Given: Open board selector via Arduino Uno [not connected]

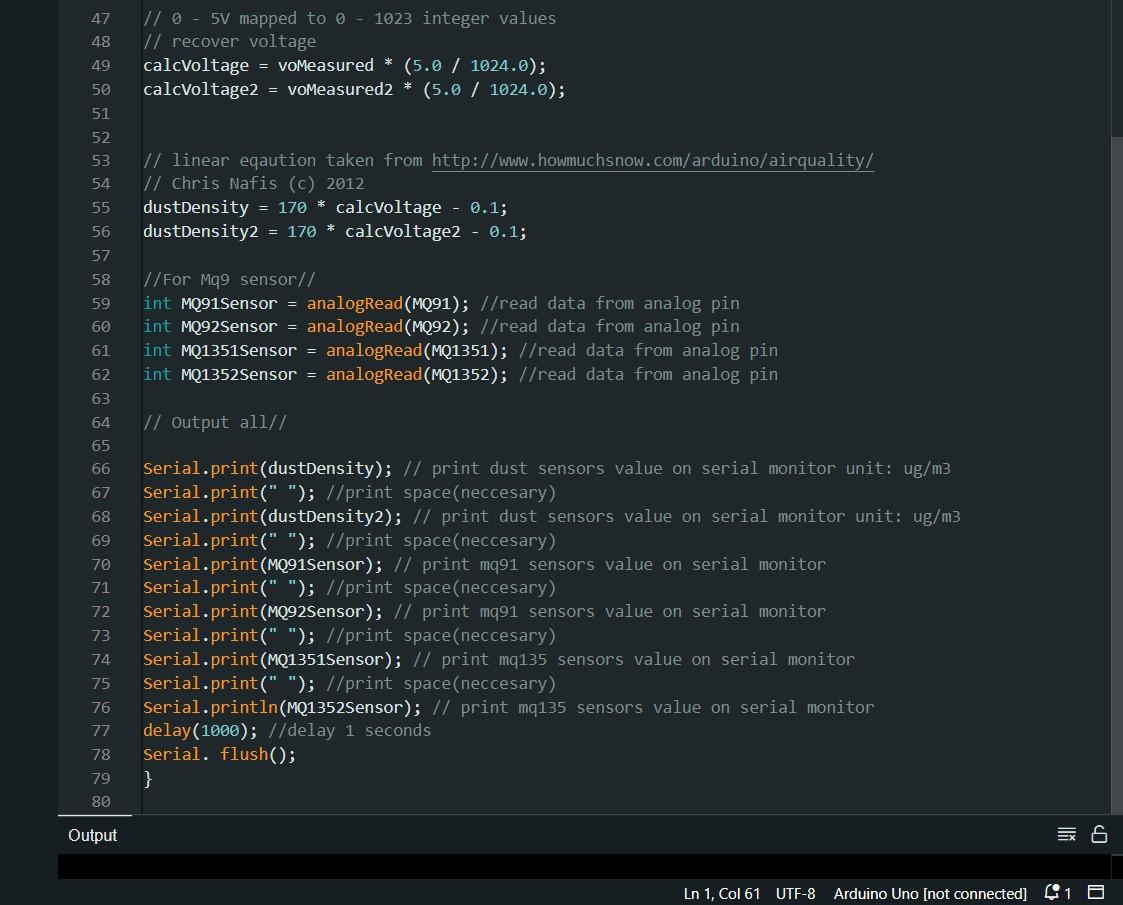Looking at the screenshot, I should click(929, 893).
